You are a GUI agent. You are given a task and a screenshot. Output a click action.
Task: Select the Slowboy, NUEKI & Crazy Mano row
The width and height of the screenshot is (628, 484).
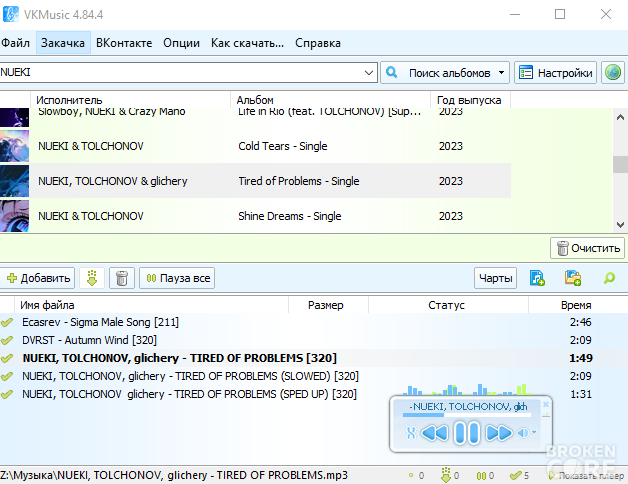pos(255,118)
